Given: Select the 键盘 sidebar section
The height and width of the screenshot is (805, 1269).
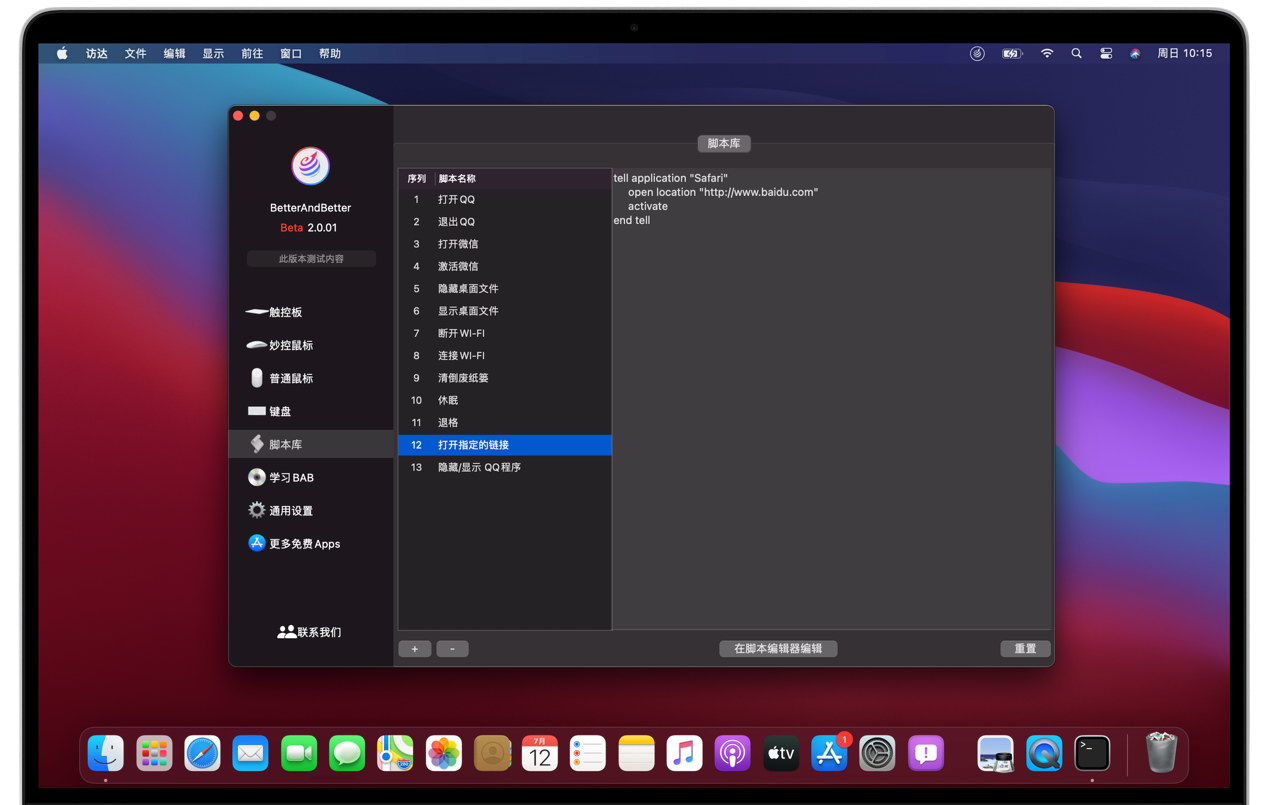Looking at the screenshot, I should pyautogui.click(x=281, y=410).
